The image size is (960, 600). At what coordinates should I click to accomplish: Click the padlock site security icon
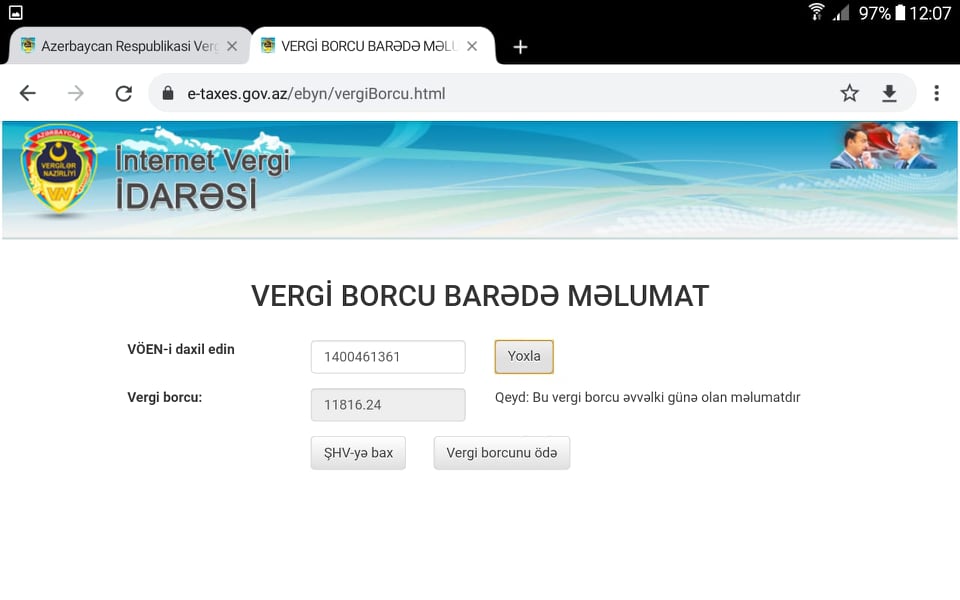[x=168, y=94]
